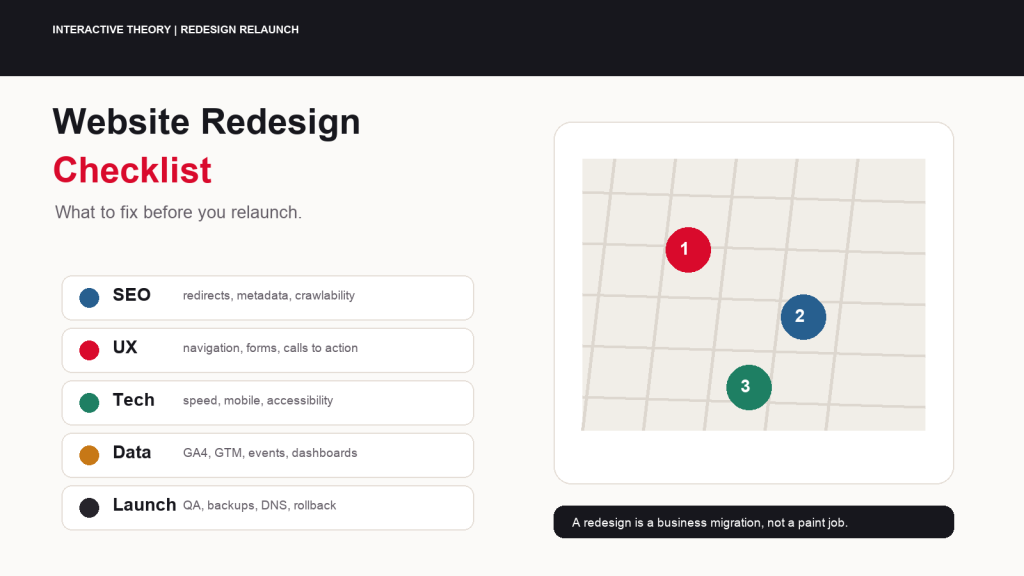The image size is (1024, 576).
Task: Click the Data label
Action: (132, 452)
